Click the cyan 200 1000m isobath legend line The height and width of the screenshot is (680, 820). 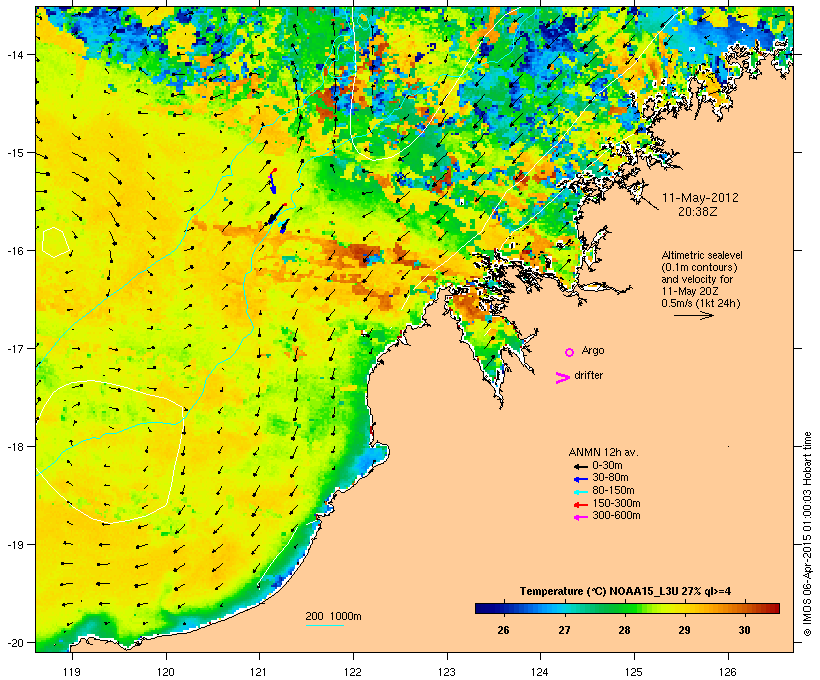(325, 626)
